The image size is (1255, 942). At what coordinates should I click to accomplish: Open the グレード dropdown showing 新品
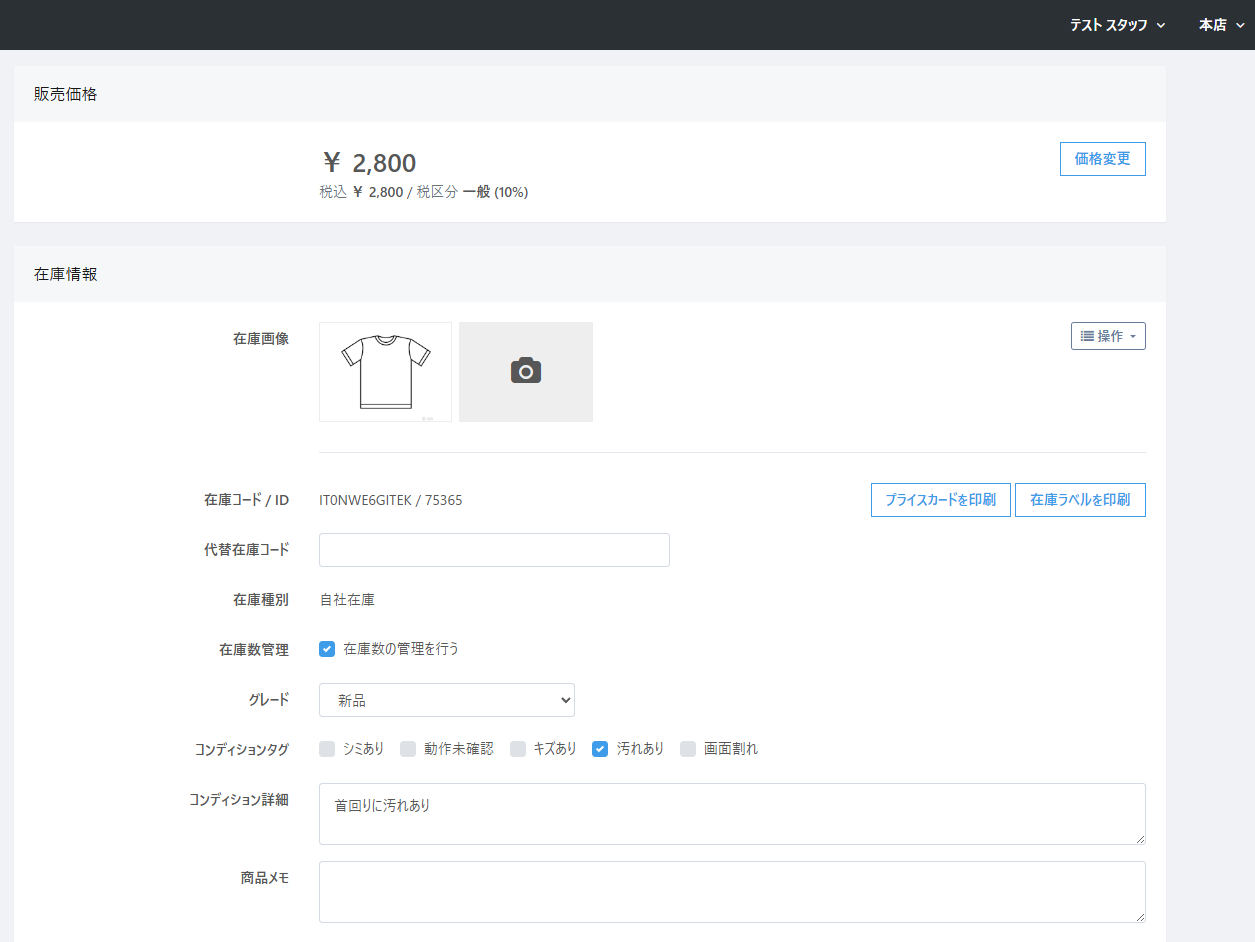pos(446,701)
